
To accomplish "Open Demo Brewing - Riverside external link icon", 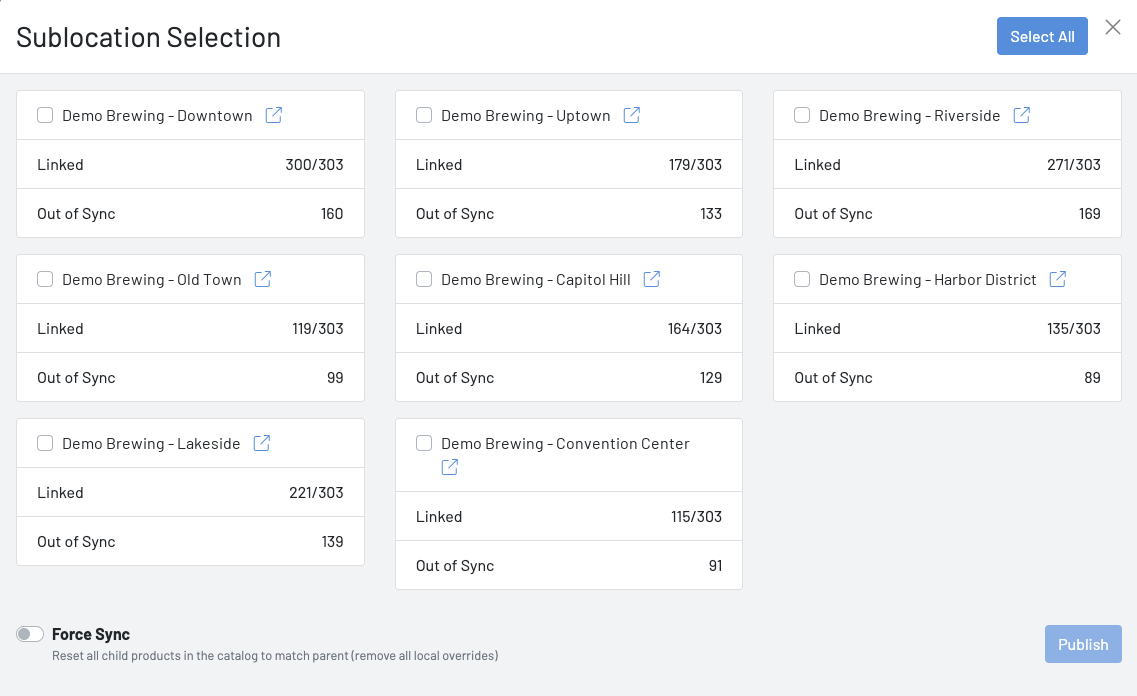I will coord(1022,115).
